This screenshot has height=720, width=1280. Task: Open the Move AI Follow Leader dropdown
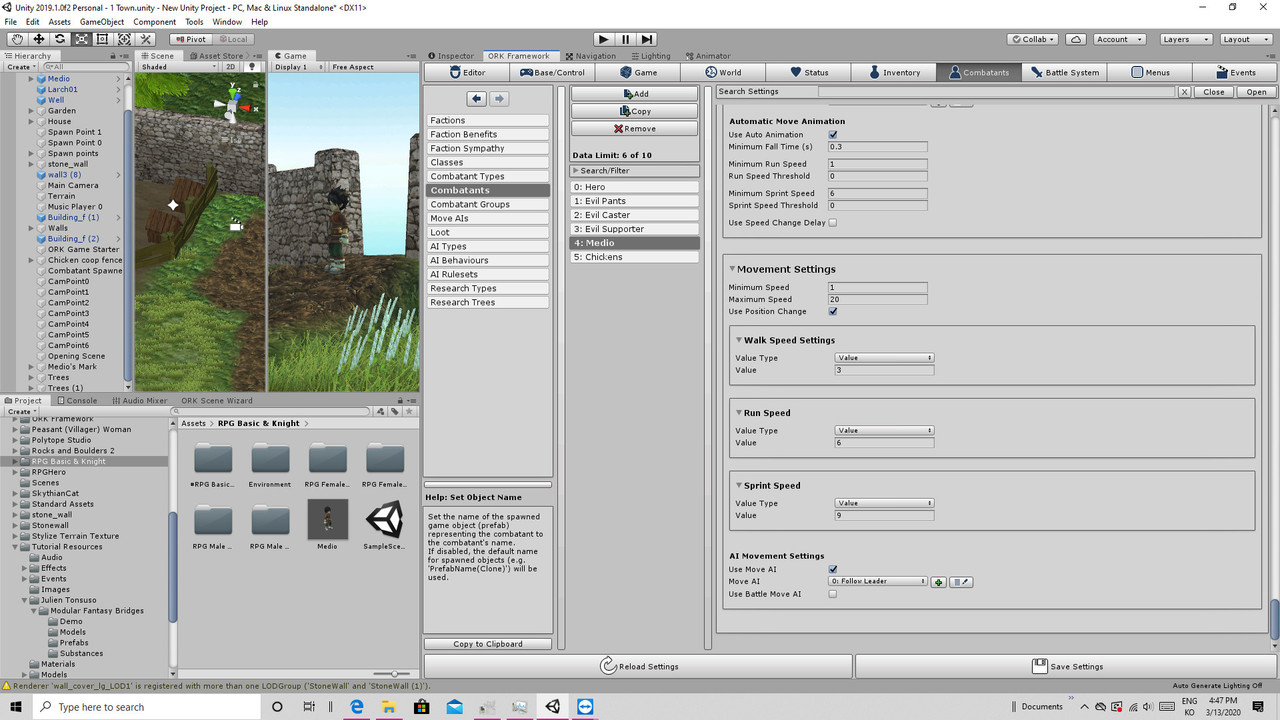tap(878, 581)
